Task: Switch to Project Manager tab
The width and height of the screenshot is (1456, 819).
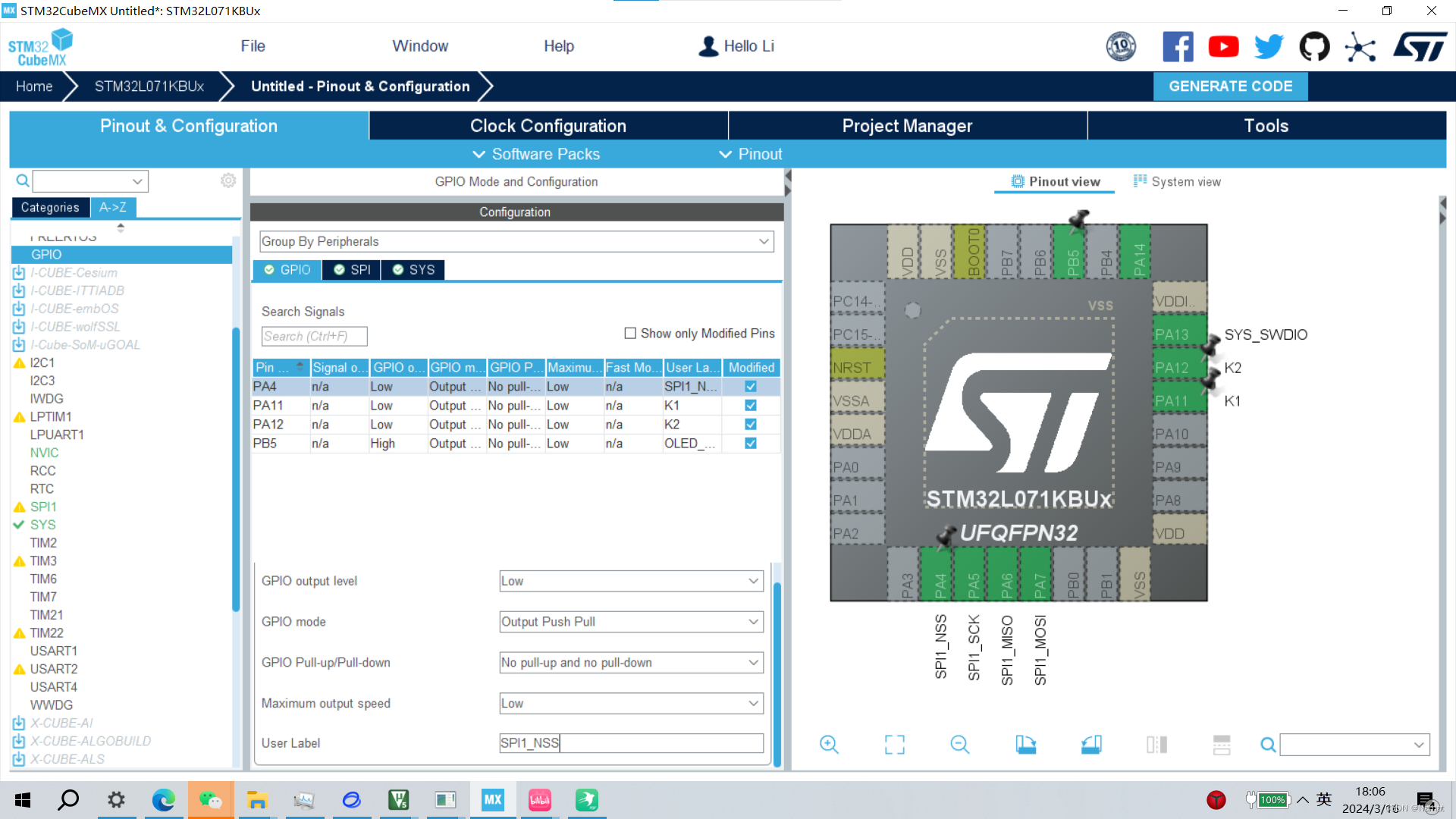Action: 907,126
